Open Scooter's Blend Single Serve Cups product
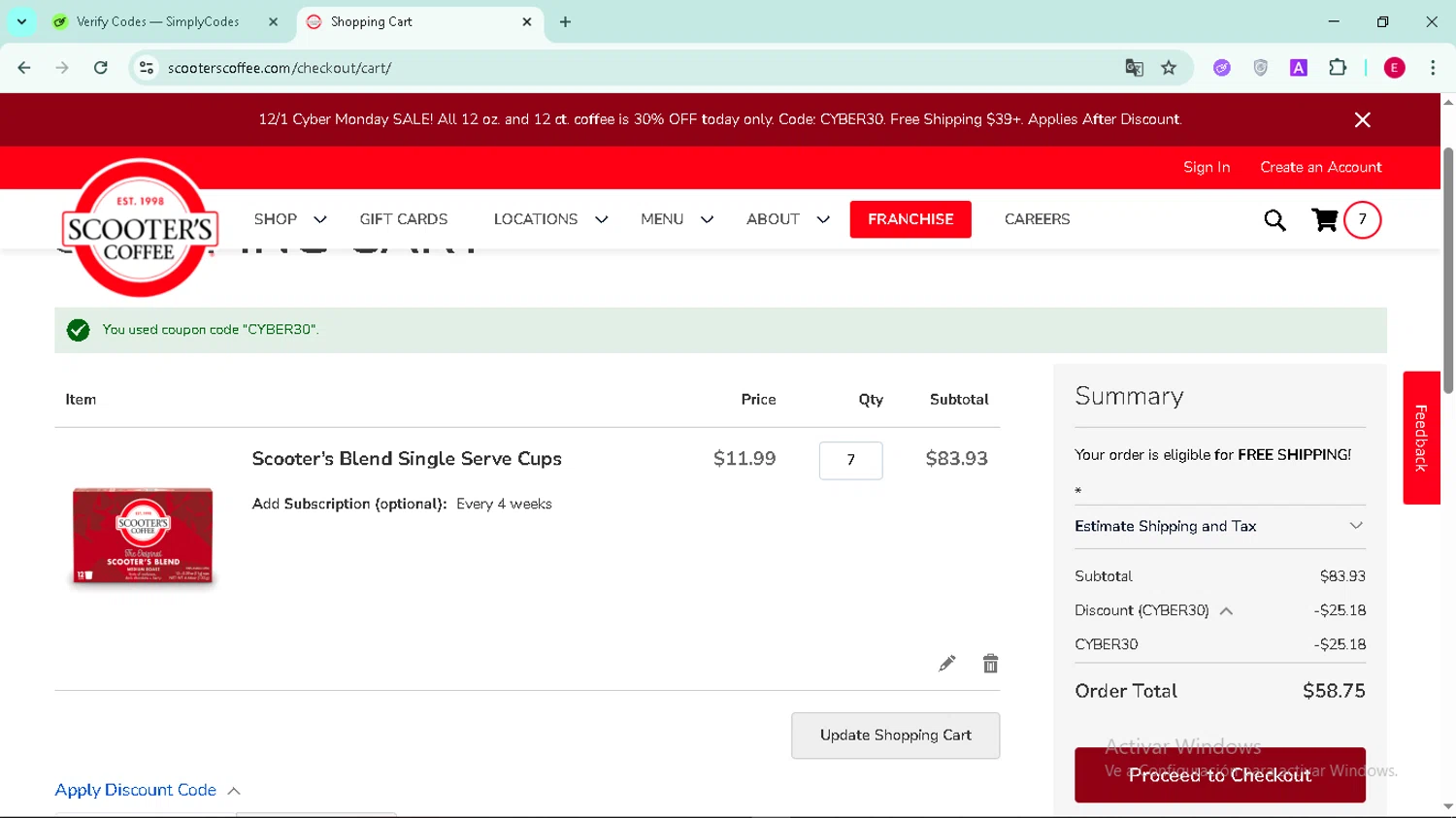 [x=407, y=459]
